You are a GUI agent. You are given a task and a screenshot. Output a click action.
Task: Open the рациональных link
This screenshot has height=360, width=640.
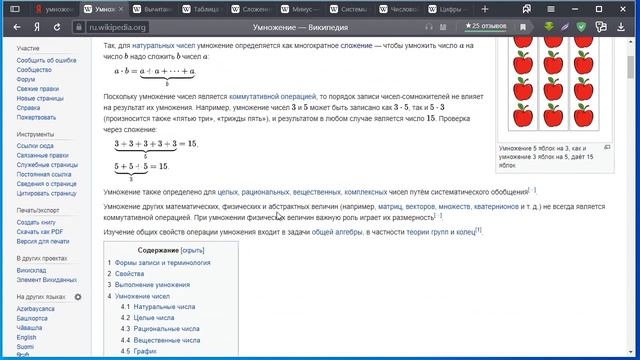(x=265, y=192)
